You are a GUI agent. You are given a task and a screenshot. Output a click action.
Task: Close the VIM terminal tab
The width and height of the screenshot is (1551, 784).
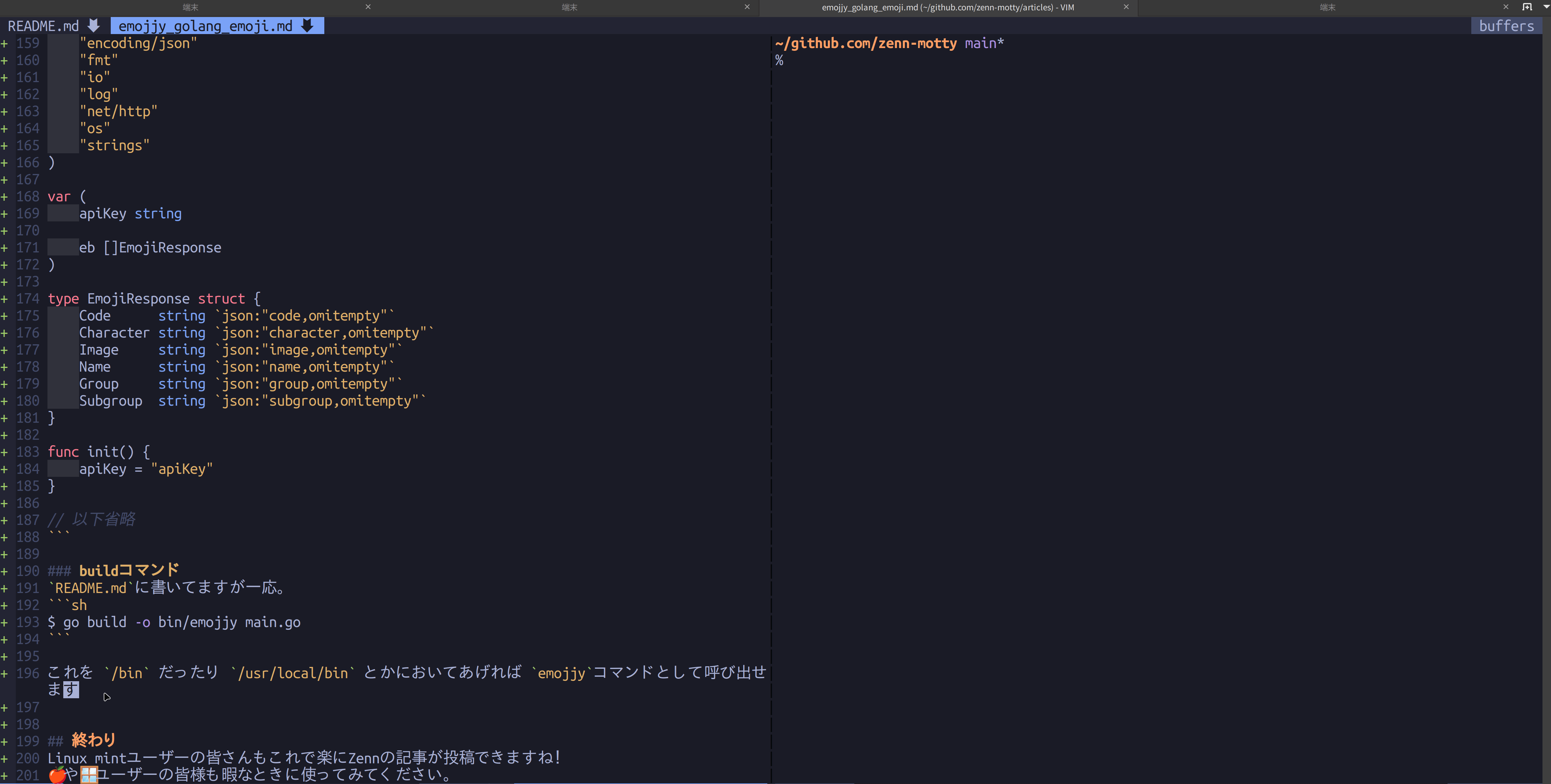point(1126,7)
